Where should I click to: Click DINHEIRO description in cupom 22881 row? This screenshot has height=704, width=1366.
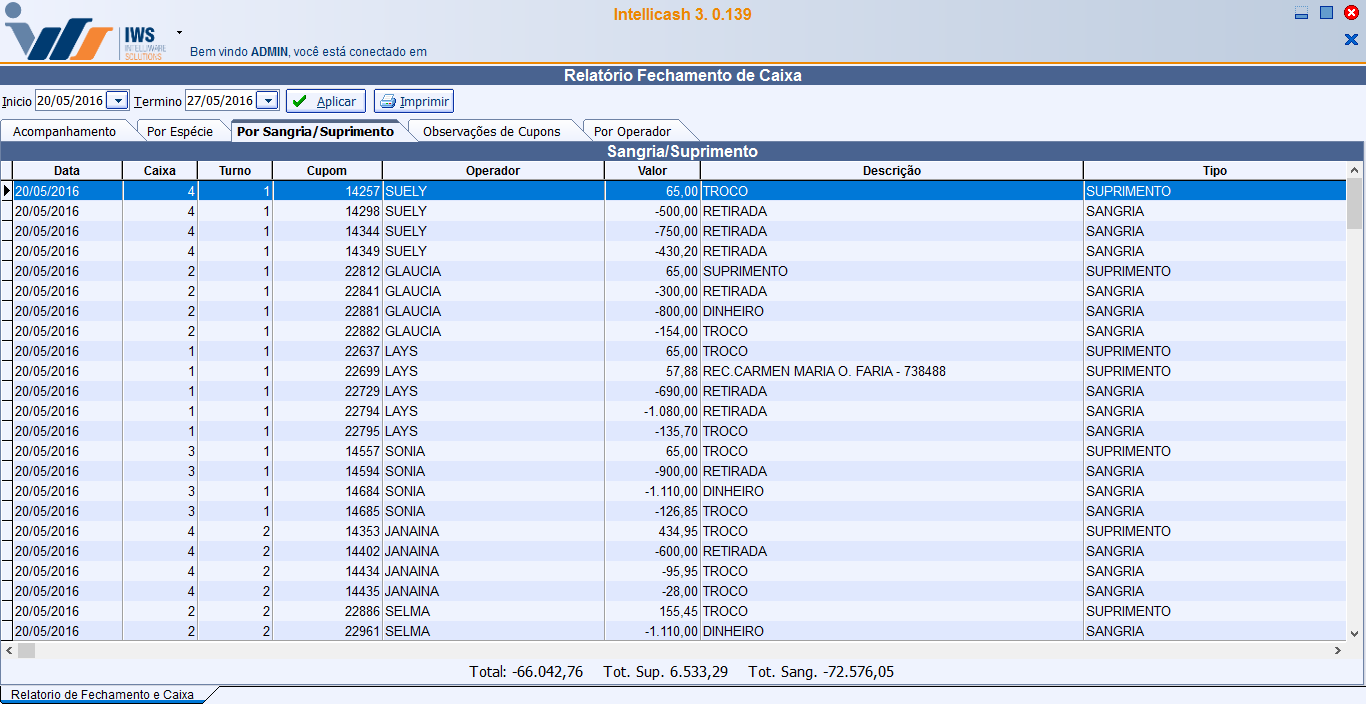click(733, 311)
